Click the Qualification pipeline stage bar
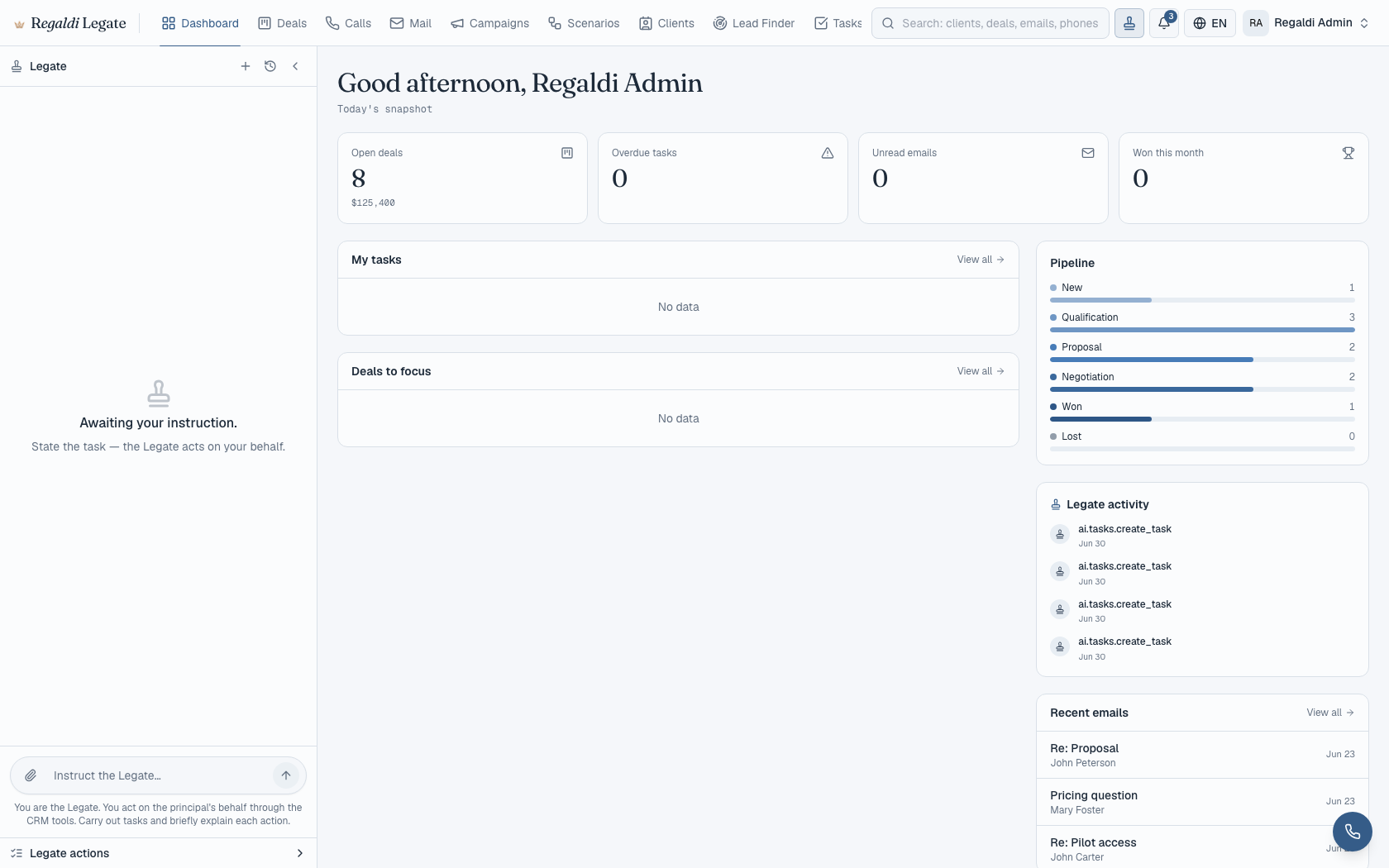 (x=1202, y=330)
